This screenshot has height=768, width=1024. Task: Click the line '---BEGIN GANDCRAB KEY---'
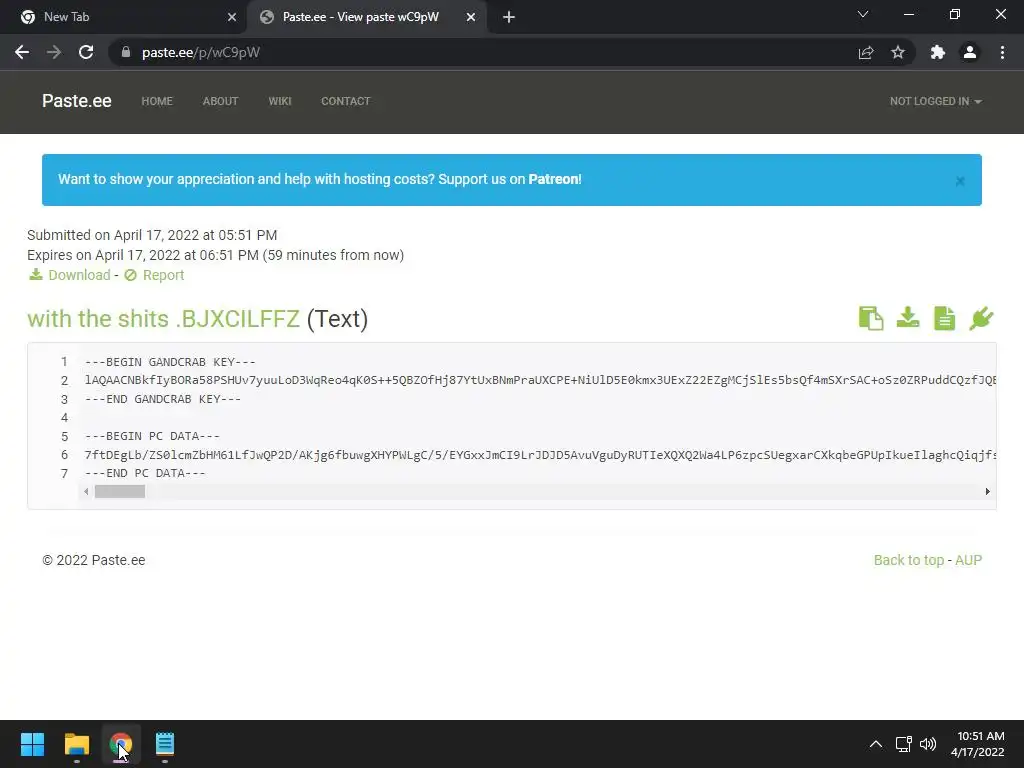pyautogui.click(x=170, y=362)
